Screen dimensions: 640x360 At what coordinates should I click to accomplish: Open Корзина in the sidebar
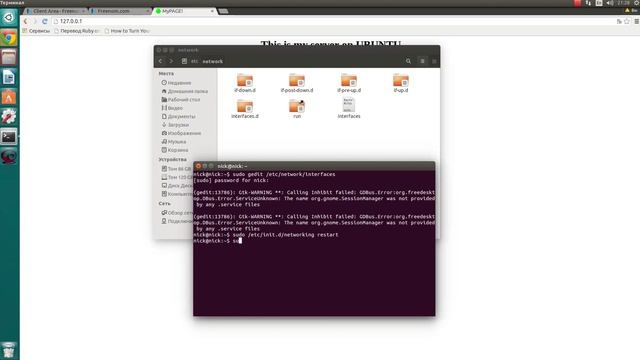174,150
